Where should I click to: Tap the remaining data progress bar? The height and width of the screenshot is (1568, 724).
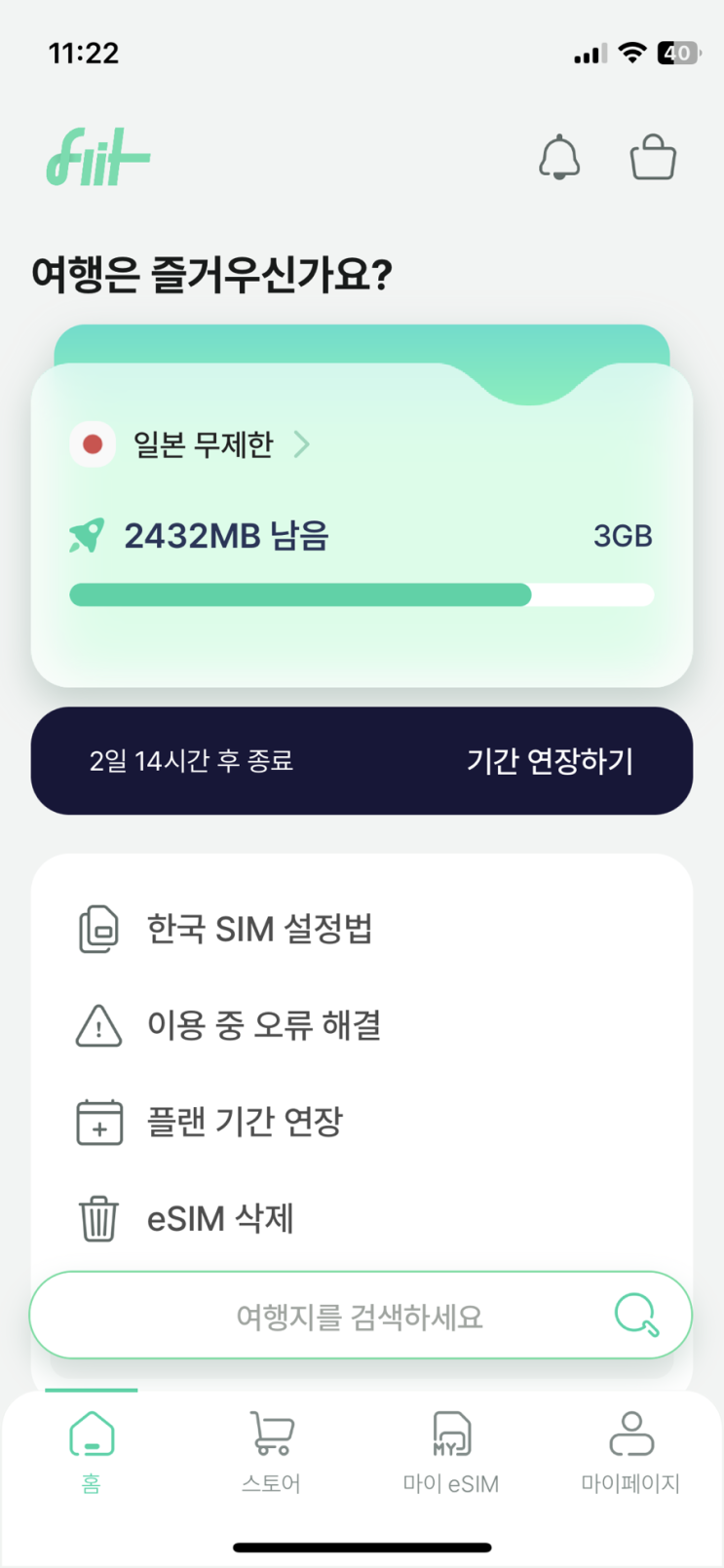click(362, 594)
